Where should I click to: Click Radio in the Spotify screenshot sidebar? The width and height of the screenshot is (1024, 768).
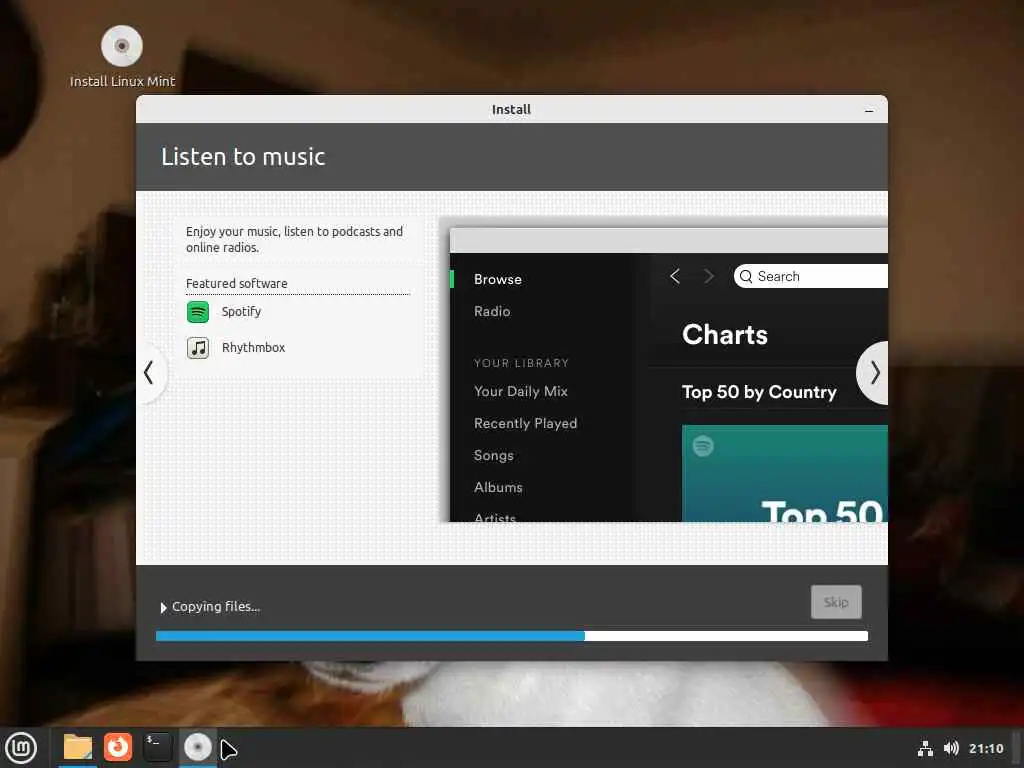492,312
